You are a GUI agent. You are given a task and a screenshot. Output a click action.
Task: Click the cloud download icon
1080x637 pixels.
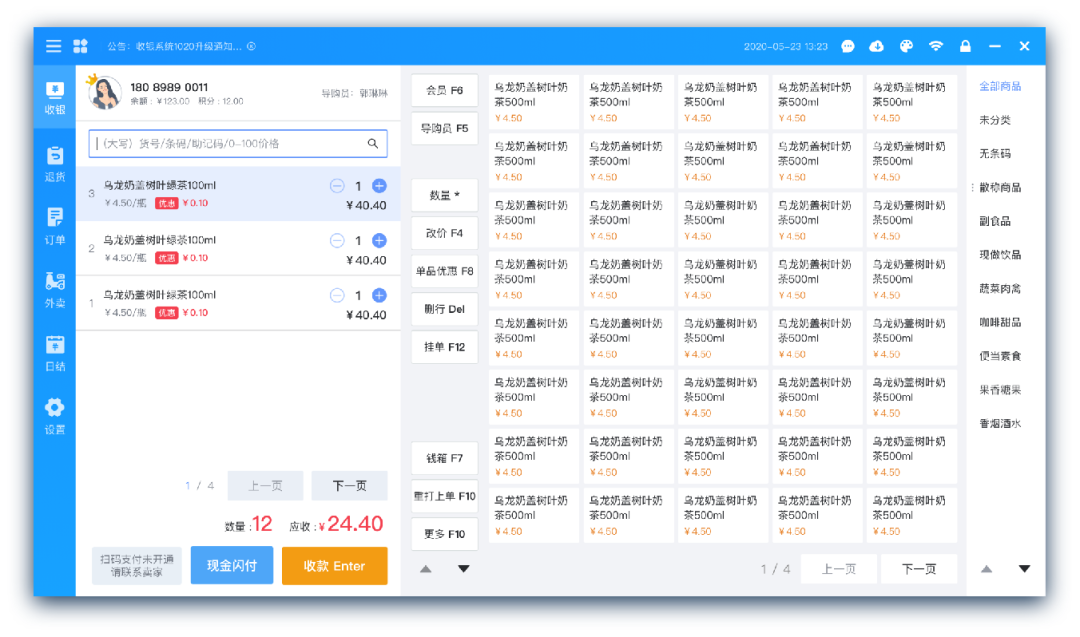tap(877, 46)
